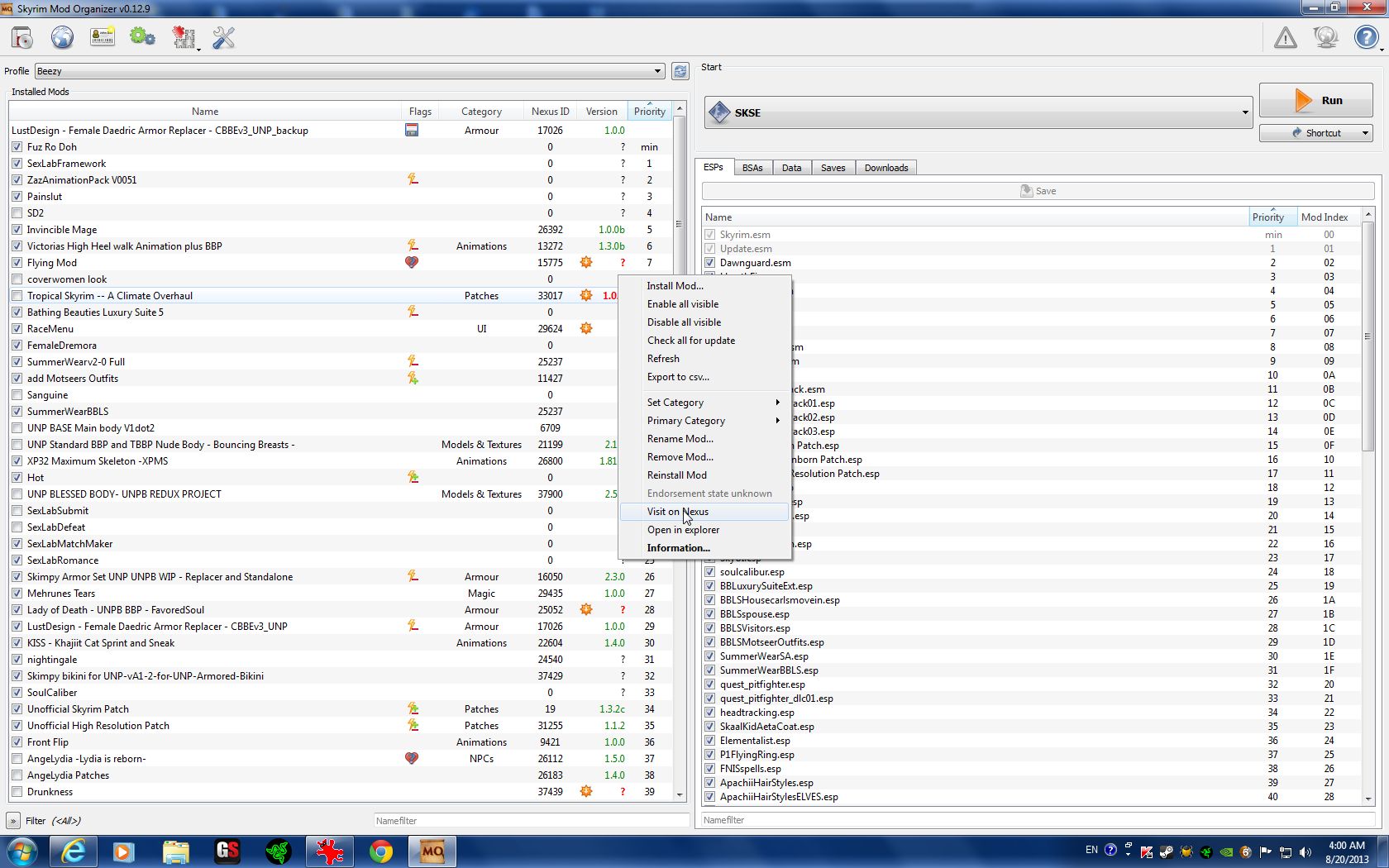Open the Shortcut dropdown button

point(1315,133)
